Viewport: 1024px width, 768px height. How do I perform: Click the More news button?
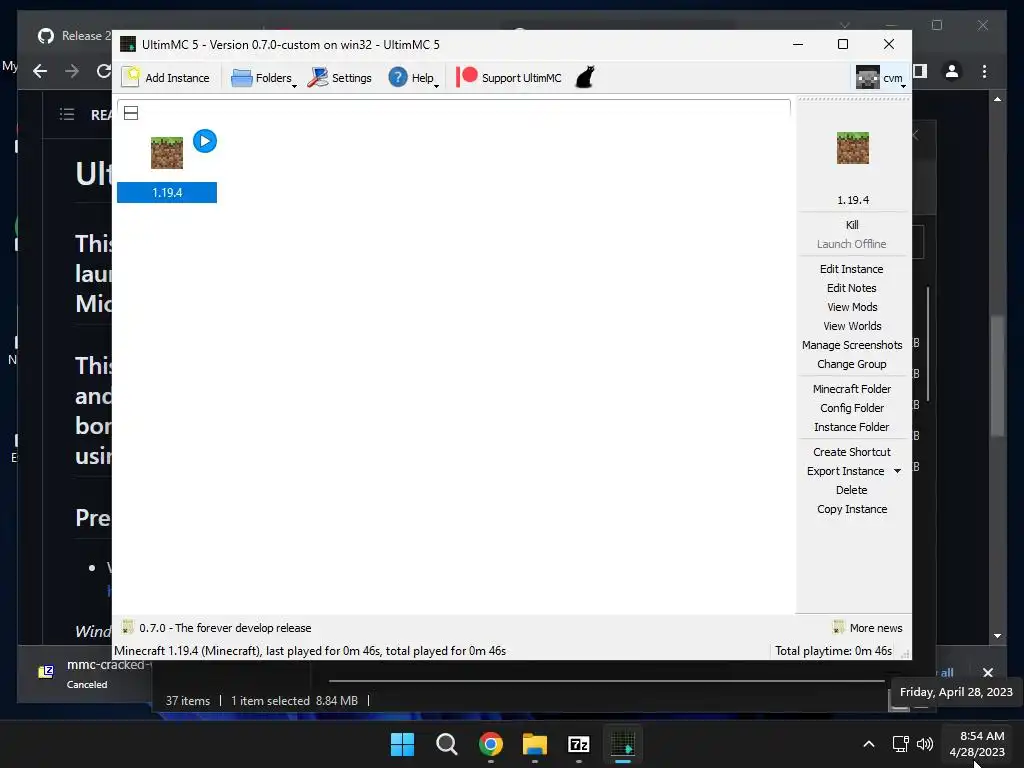pos(867,628)
